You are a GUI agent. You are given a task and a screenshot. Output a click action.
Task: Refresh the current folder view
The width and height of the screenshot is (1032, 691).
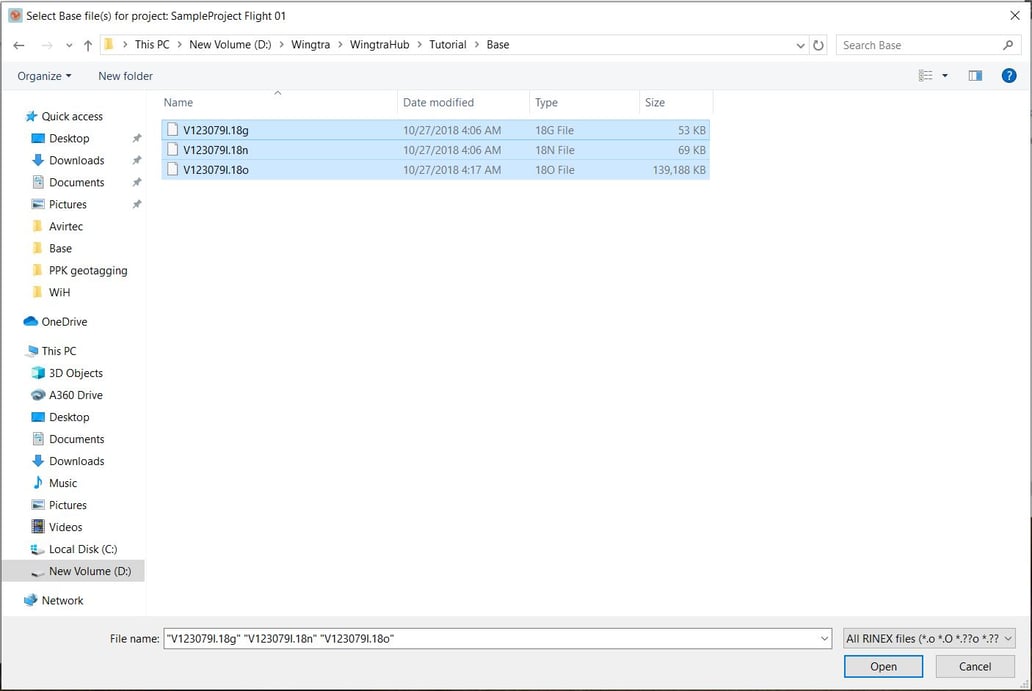coord(819,44)
